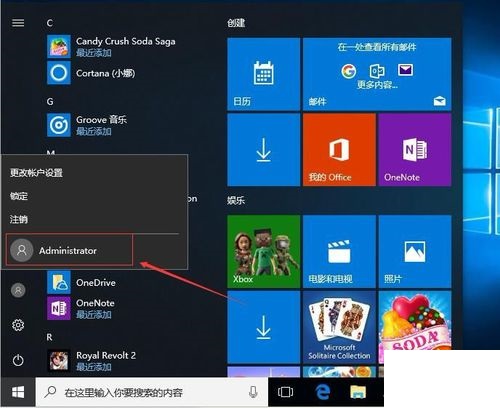Open Groove 音乐 app icon
This screenshot has height=408, width=500.
[x=59, y=125]
